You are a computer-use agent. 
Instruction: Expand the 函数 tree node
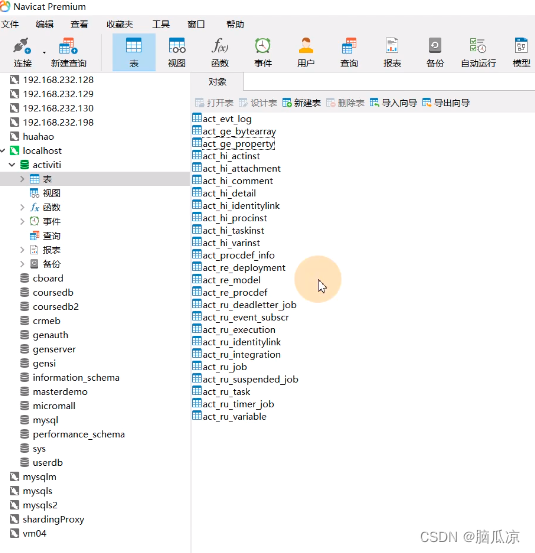22,207
